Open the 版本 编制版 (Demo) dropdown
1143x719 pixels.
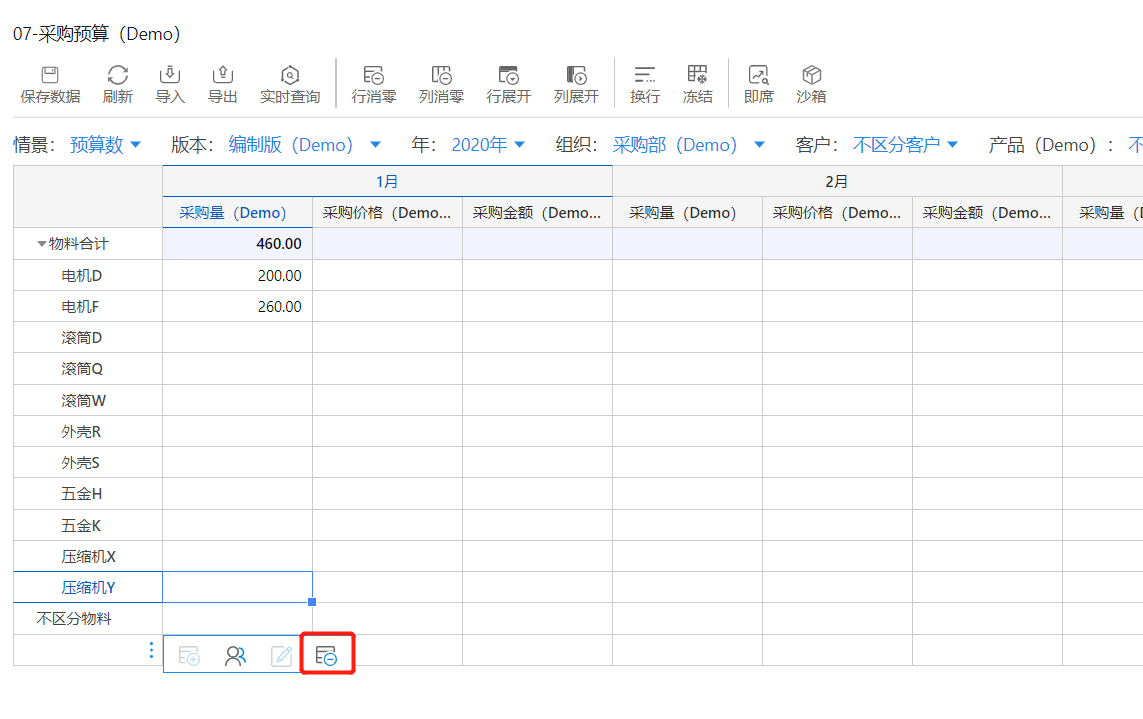click(x=304, y=145)
